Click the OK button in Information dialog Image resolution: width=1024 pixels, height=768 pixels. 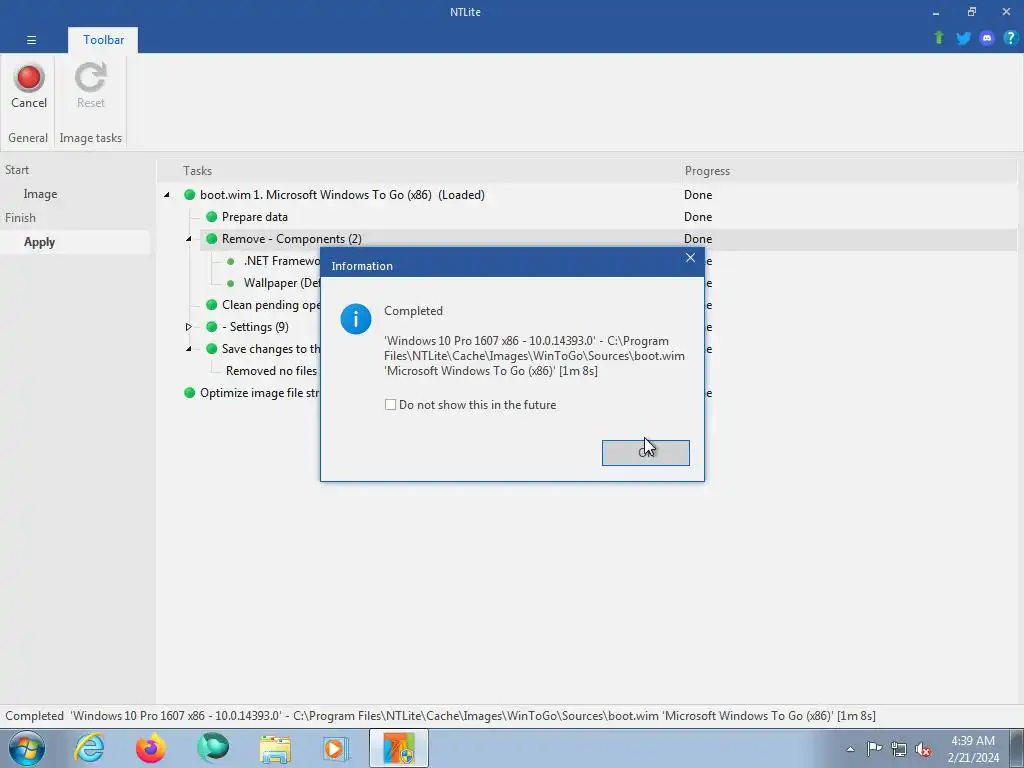[645, 453]
